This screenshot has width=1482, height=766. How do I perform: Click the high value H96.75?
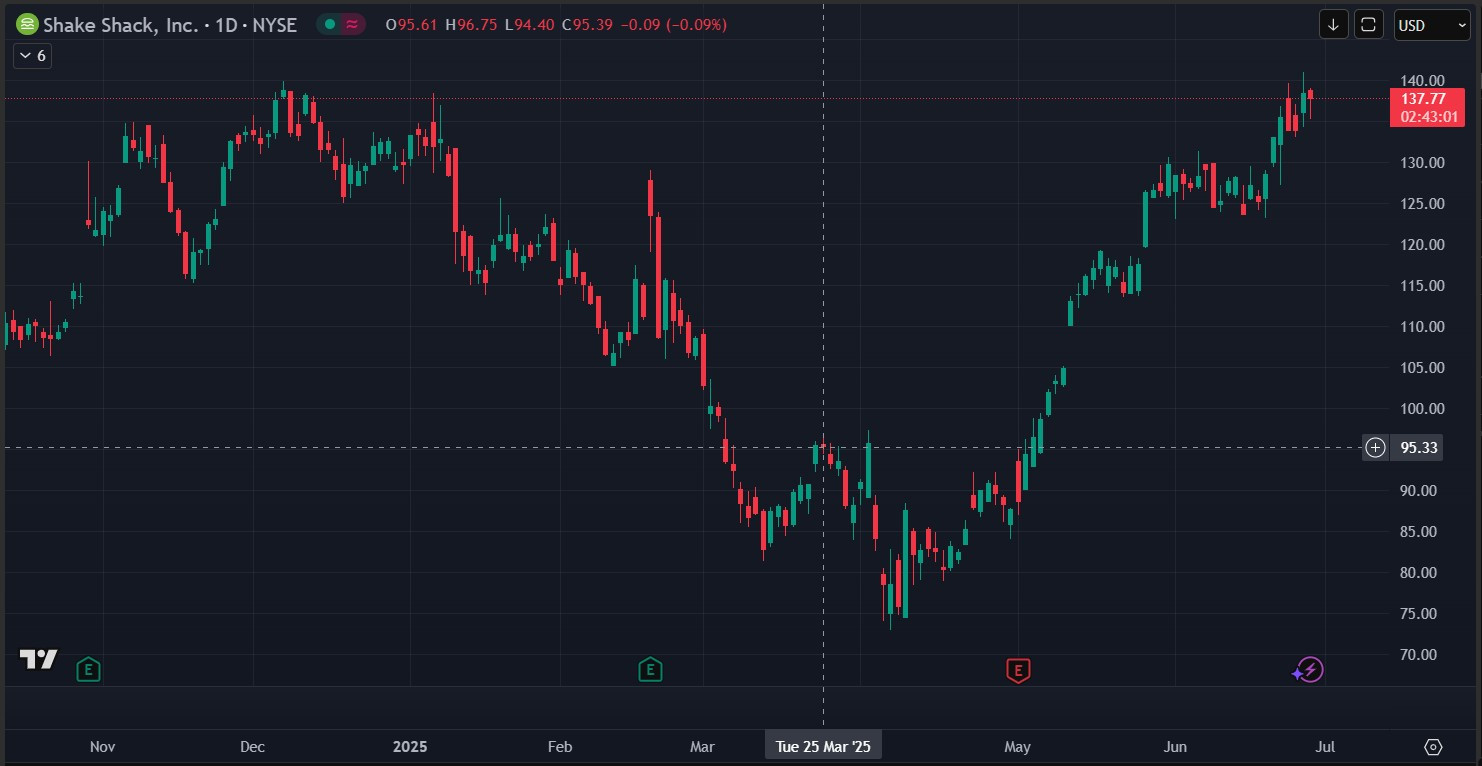coord(472,25)
